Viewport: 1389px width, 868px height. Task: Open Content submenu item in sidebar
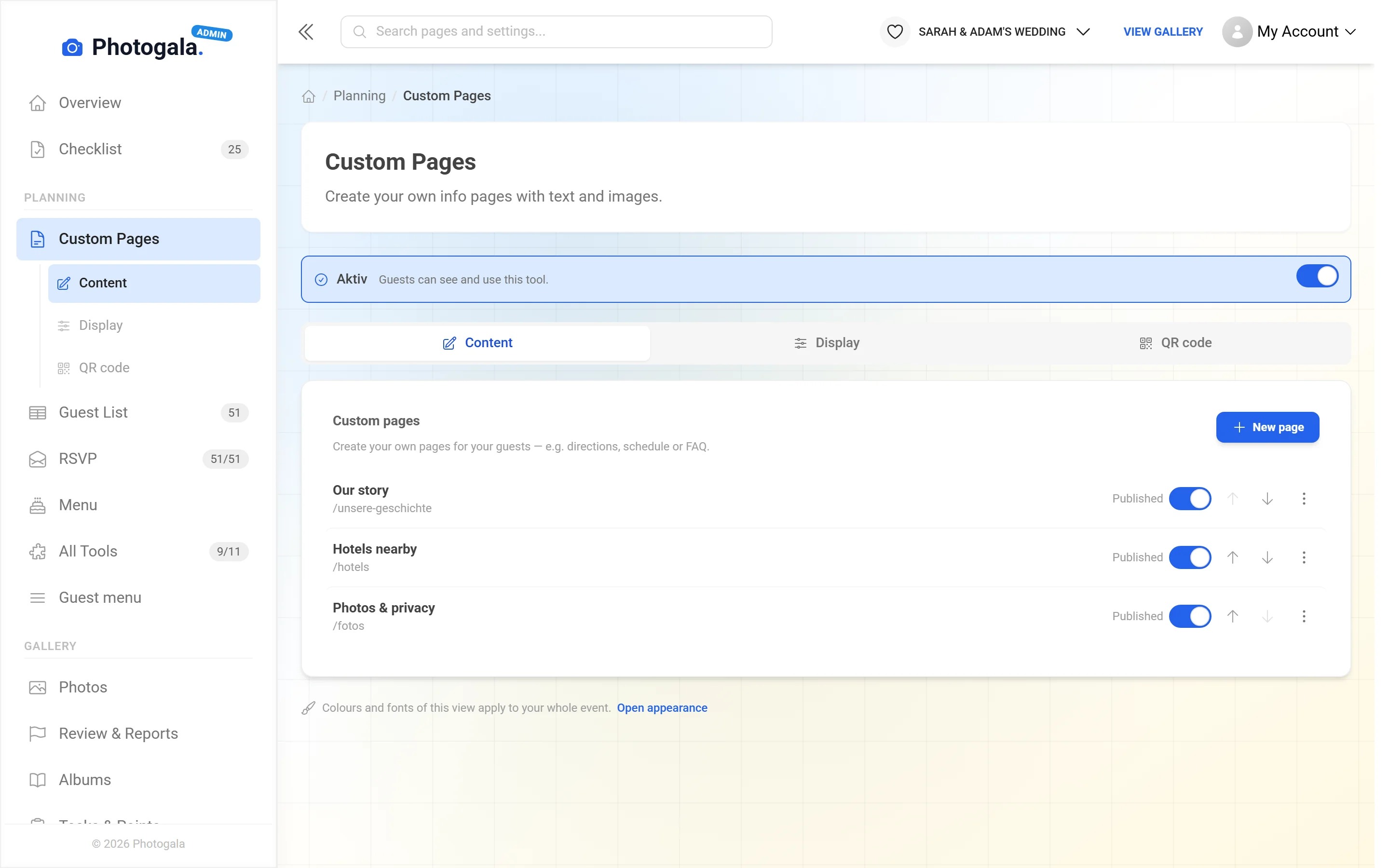click(154, 283)
